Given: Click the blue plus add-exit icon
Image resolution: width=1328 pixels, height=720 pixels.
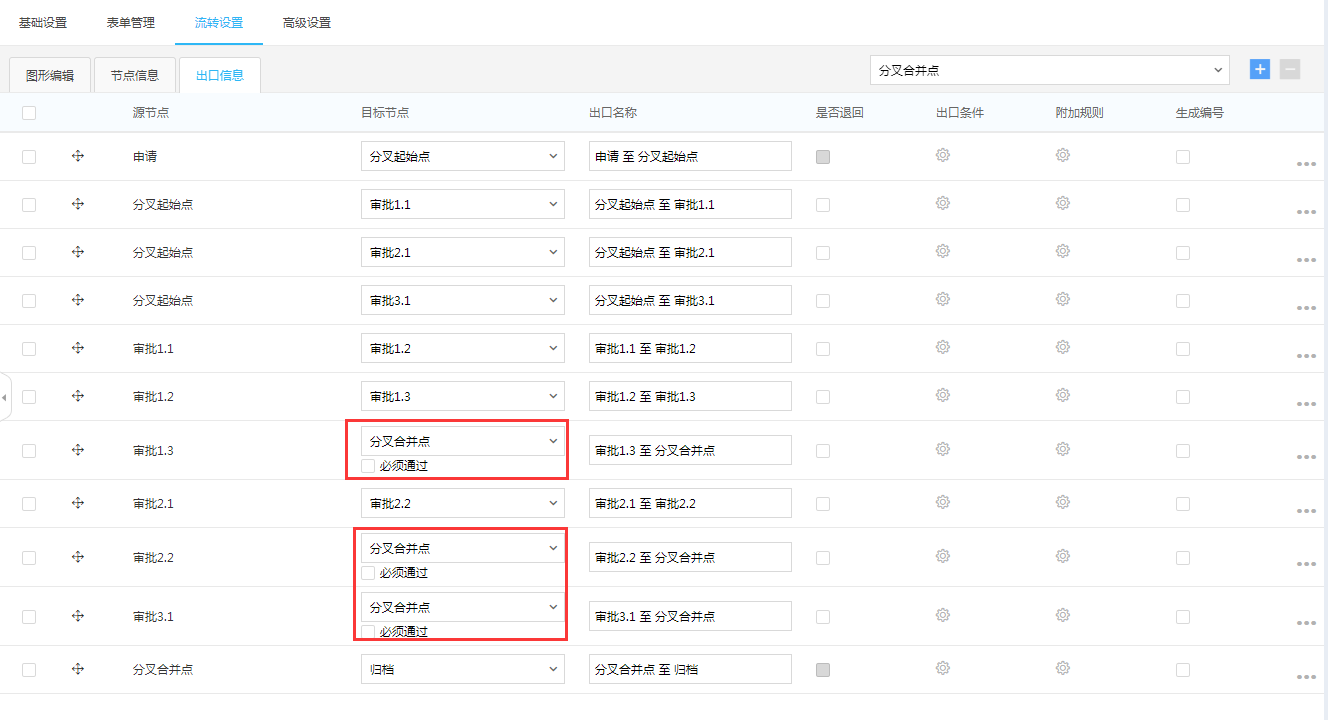Looking at the screenshot, I should point(1260,69).
